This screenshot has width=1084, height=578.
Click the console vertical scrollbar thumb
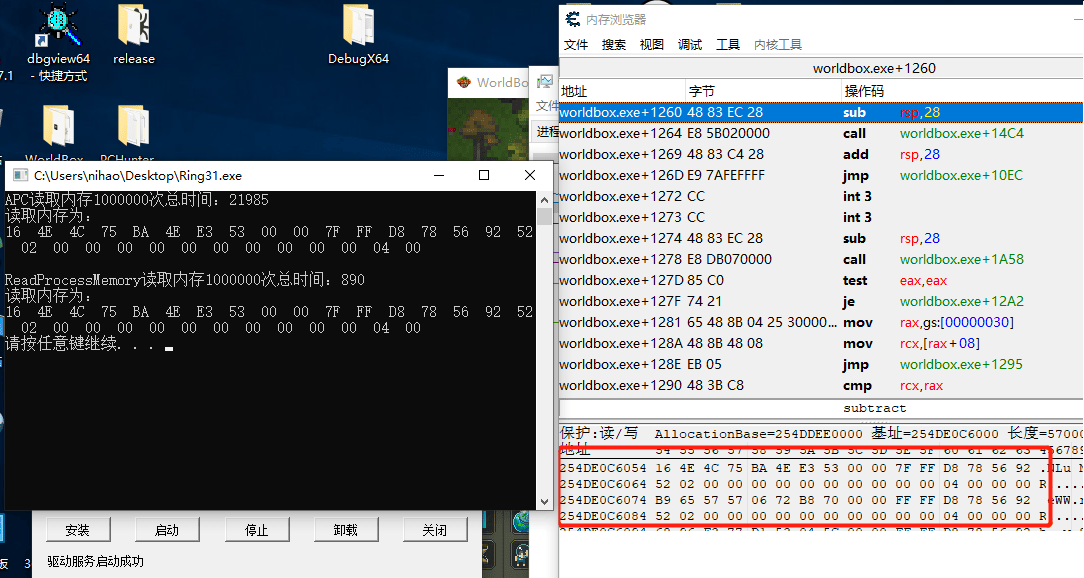pos(544,216)
